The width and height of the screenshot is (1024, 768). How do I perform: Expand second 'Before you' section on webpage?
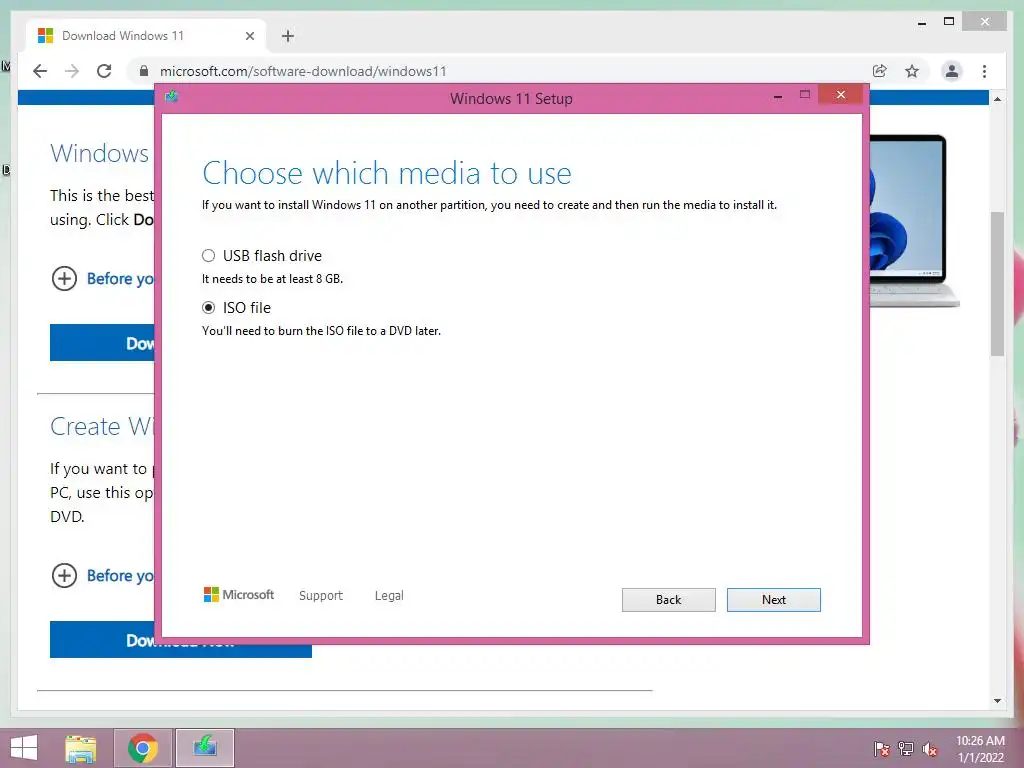[64, 576]
